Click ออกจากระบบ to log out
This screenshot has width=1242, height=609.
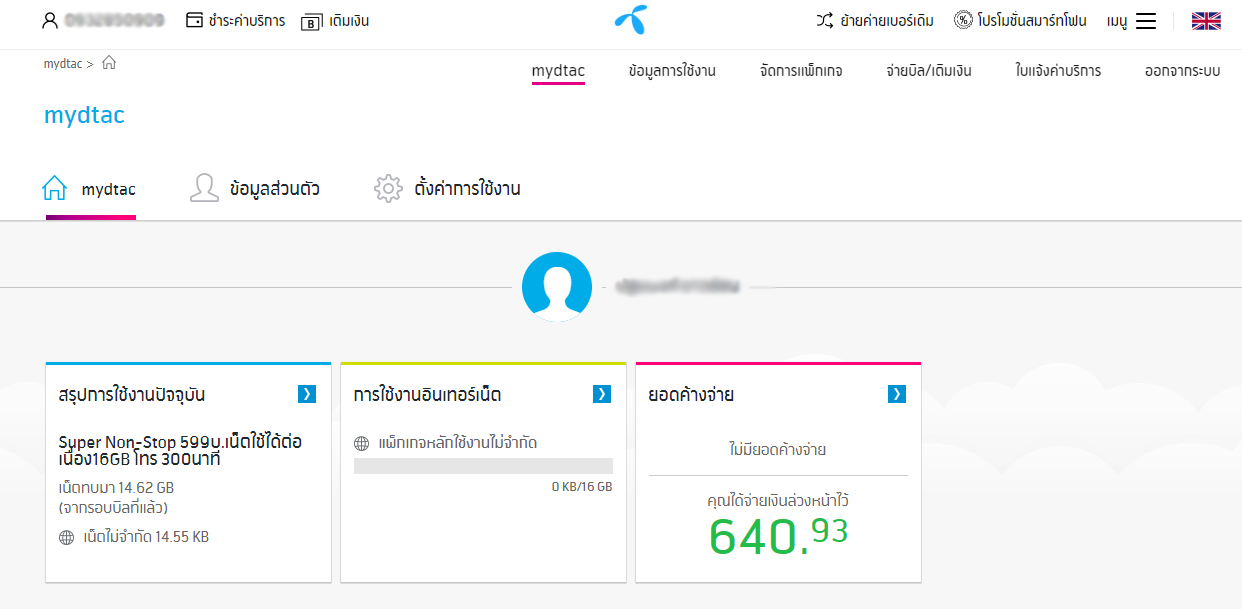(x=1182, y=71)
